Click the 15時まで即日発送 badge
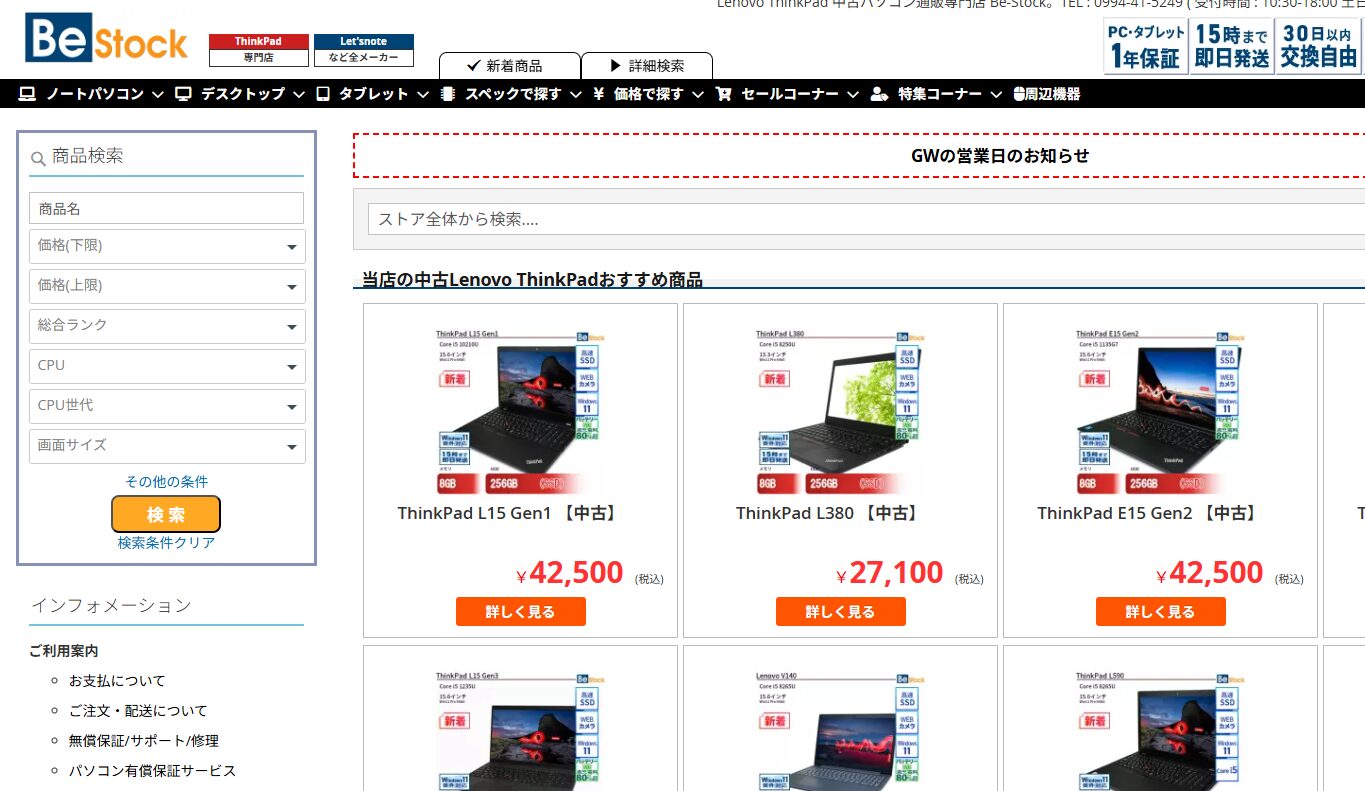The height and width of the screenshot is (791, 1365). [1231, 46]
